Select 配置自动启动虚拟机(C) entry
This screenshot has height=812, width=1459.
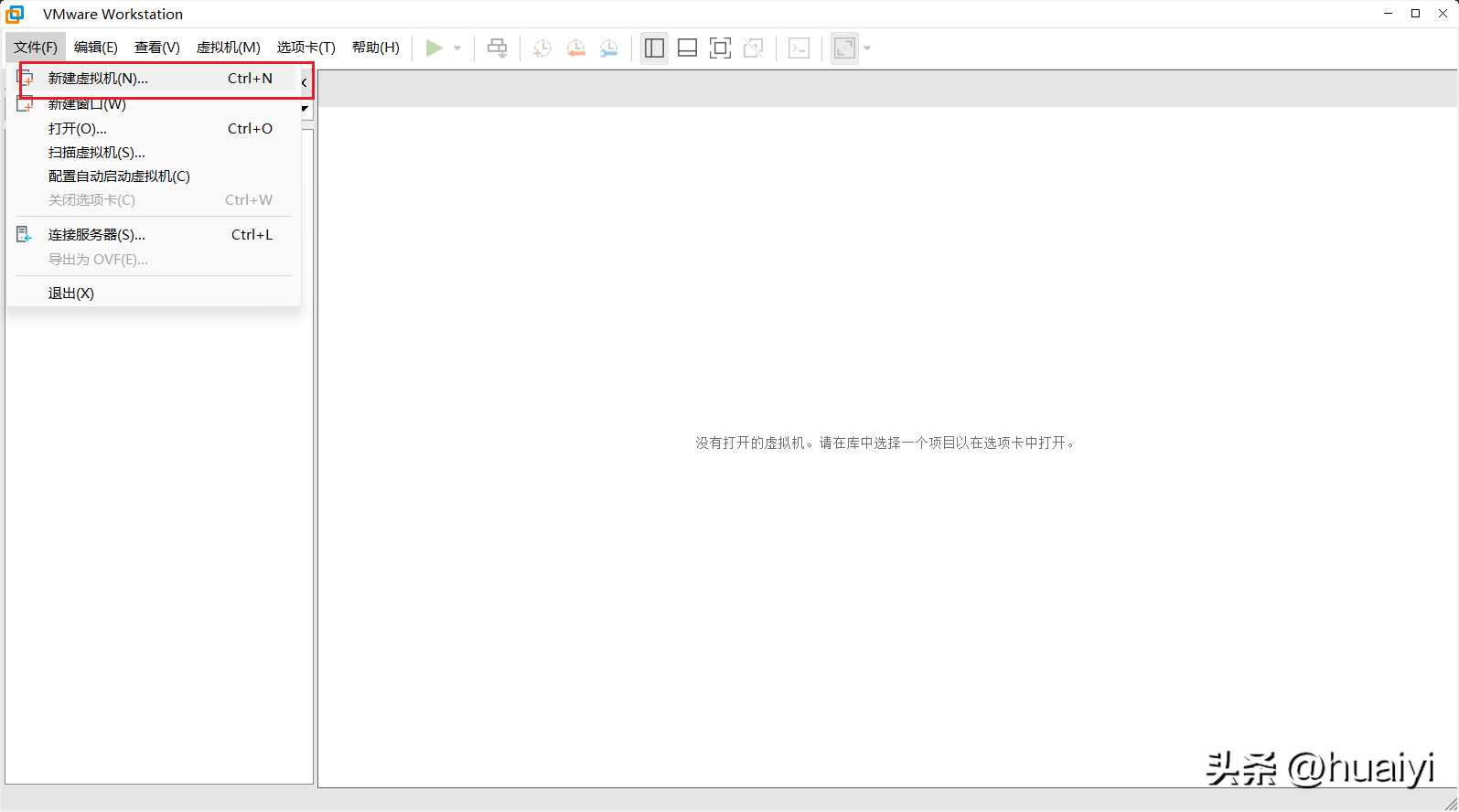click(154, 176)
